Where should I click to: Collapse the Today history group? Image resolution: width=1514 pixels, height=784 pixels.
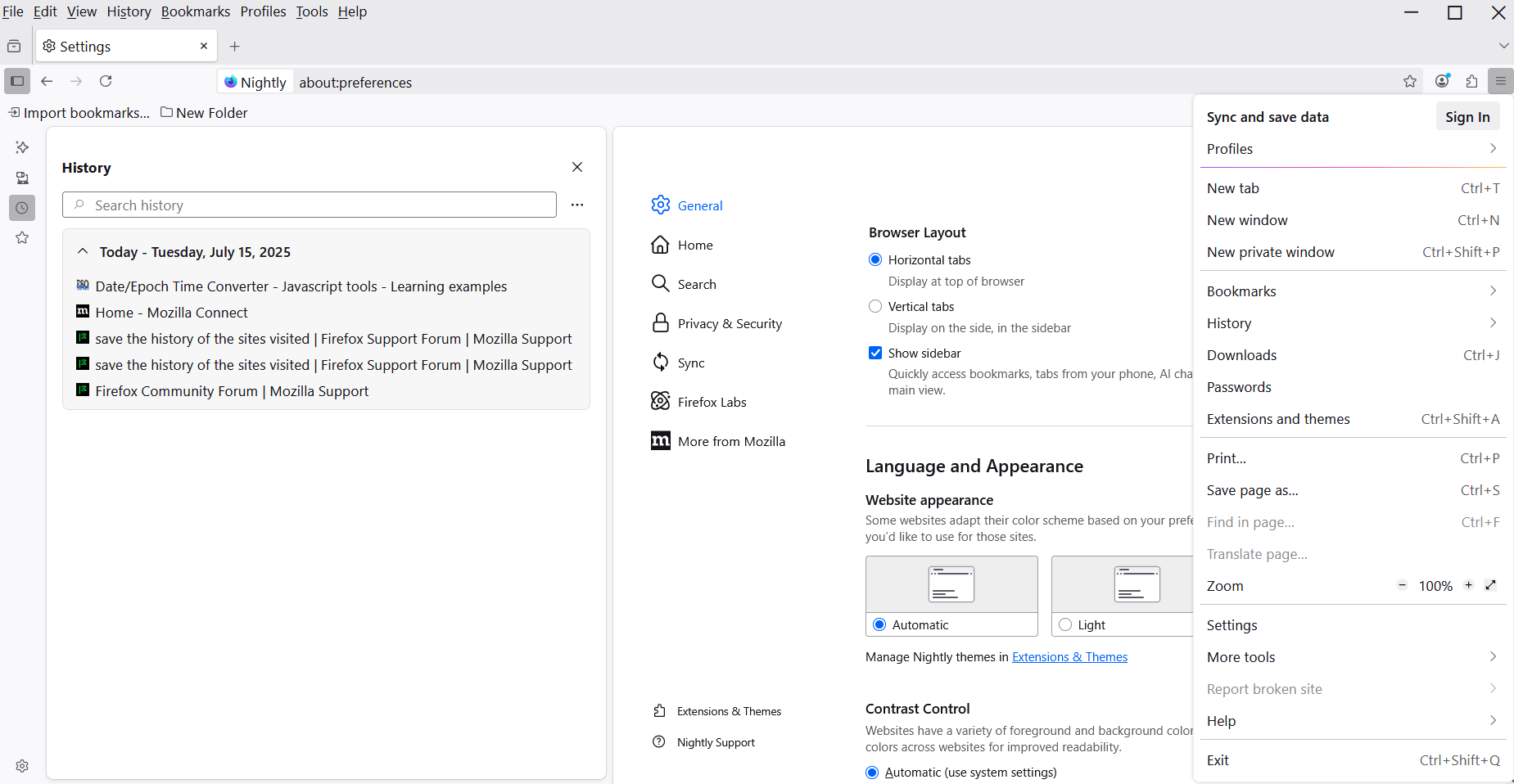(x=83, y=251)
